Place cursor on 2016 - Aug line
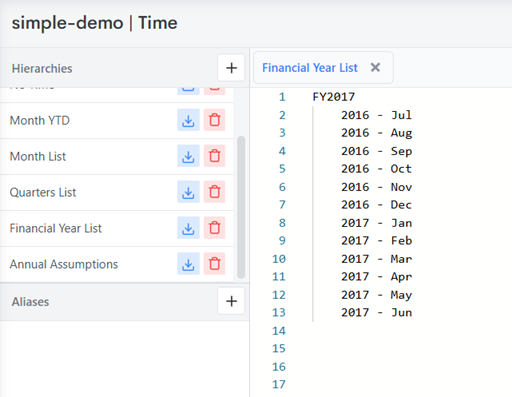Screen dimensions: 512x397 pos(376,133)
